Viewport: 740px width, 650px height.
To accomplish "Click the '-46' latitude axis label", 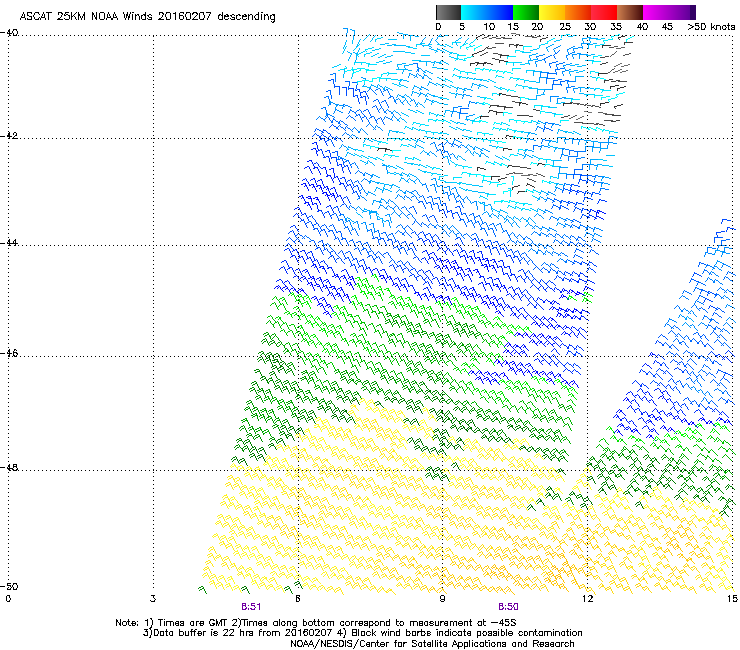I will click(9, 353).
